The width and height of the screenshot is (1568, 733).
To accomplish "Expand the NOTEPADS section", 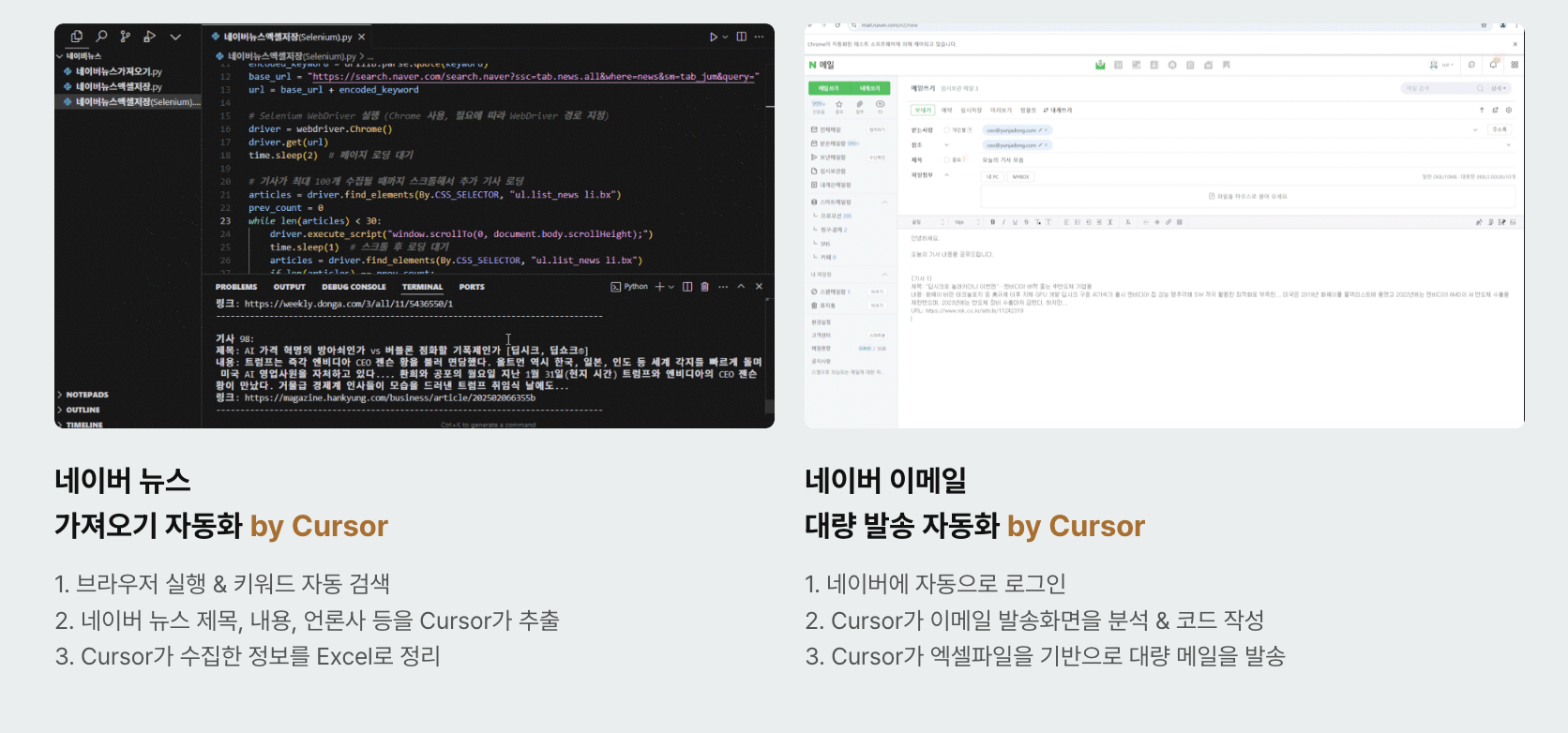I will tap(86, 395).
